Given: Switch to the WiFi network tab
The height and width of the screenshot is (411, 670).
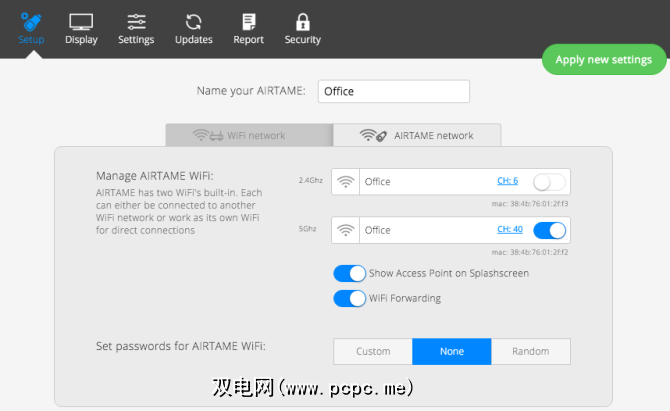Looking at the screenshot, I should point(249,135).
